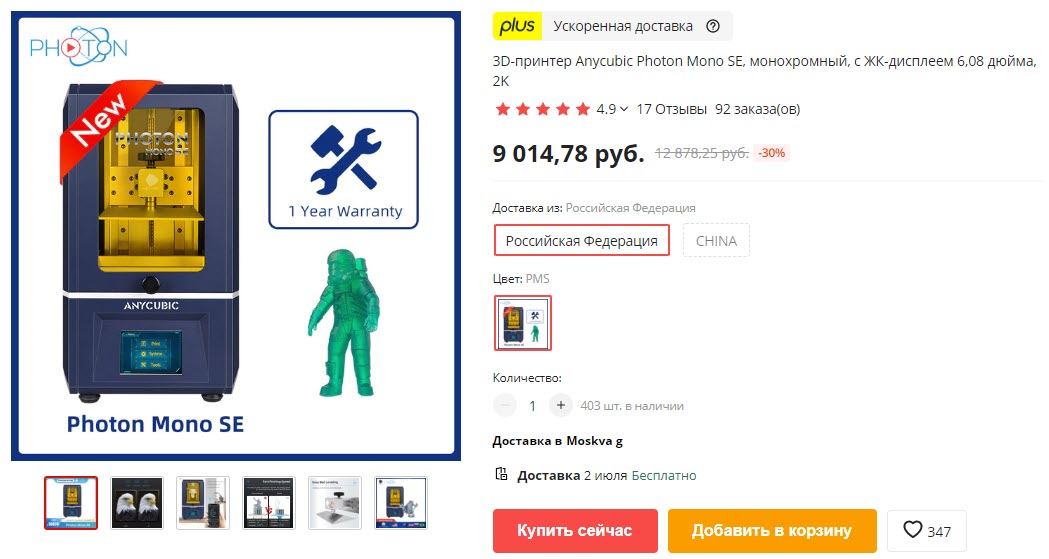Image resolution: width=1049 pixels, height=559 pixels.
Task: Open the third gallery thumbnail with phone
Action: (203, 503)
